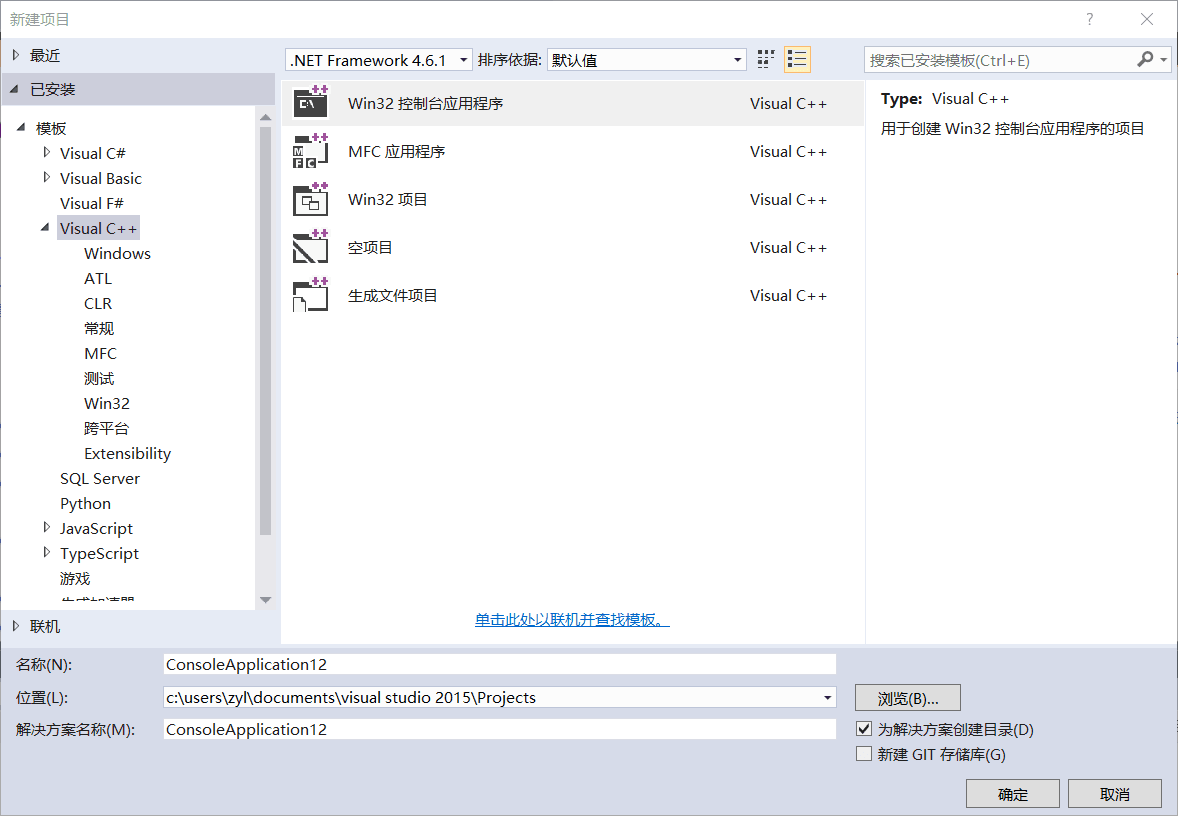This screenshot has height=816, width=1178.
Task: Open the search box dropdown arrow
Action: 1163,59
